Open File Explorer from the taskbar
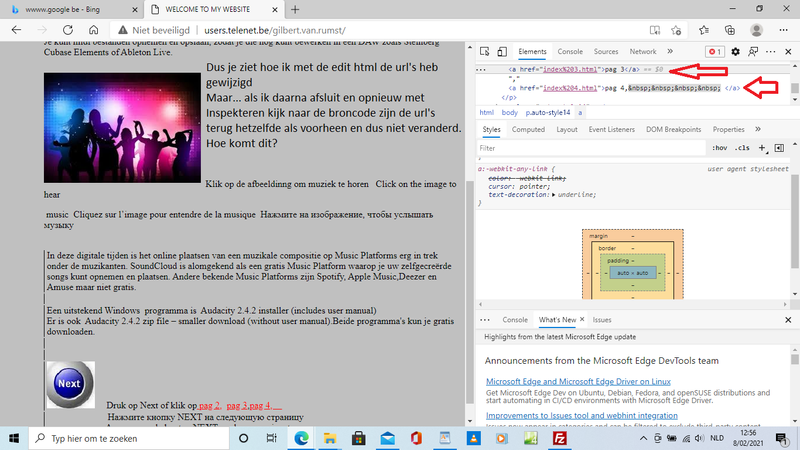This screenshot has height=450, width=800. pos(330,438)
